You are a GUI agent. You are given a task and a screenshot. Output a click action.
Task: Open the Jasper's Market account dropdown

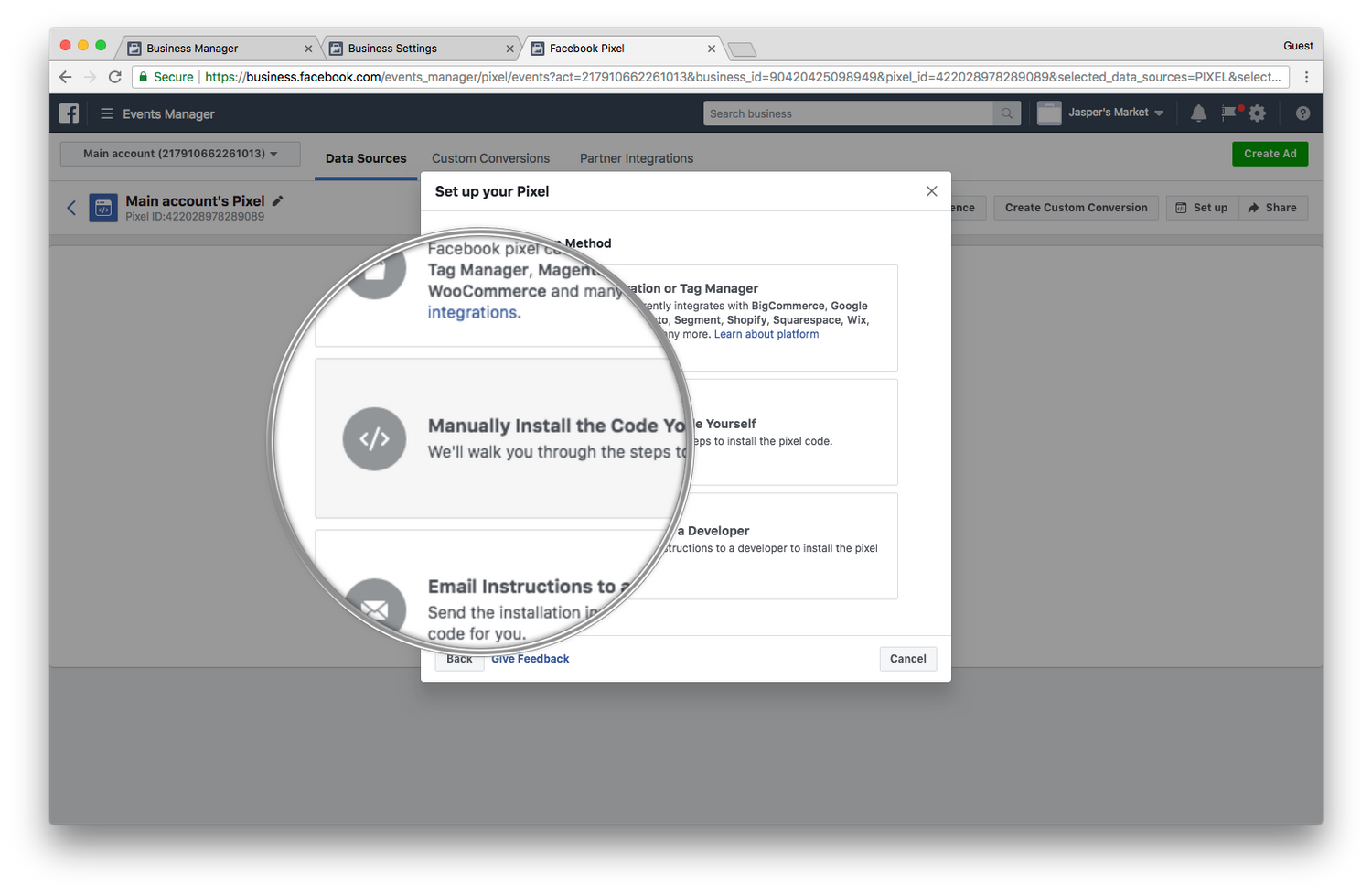pos(1102,113)
